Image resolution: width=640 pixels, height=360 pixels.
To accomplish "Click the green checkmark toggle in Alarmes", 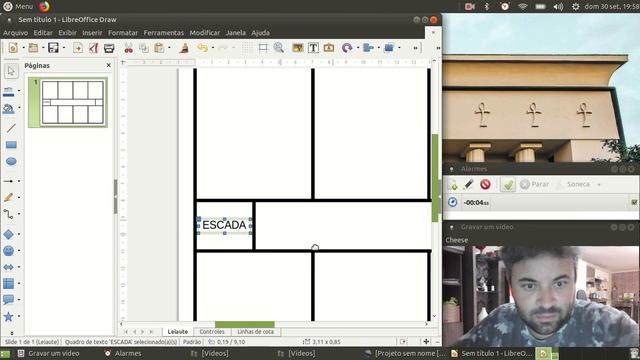I will tap(508, 184).
